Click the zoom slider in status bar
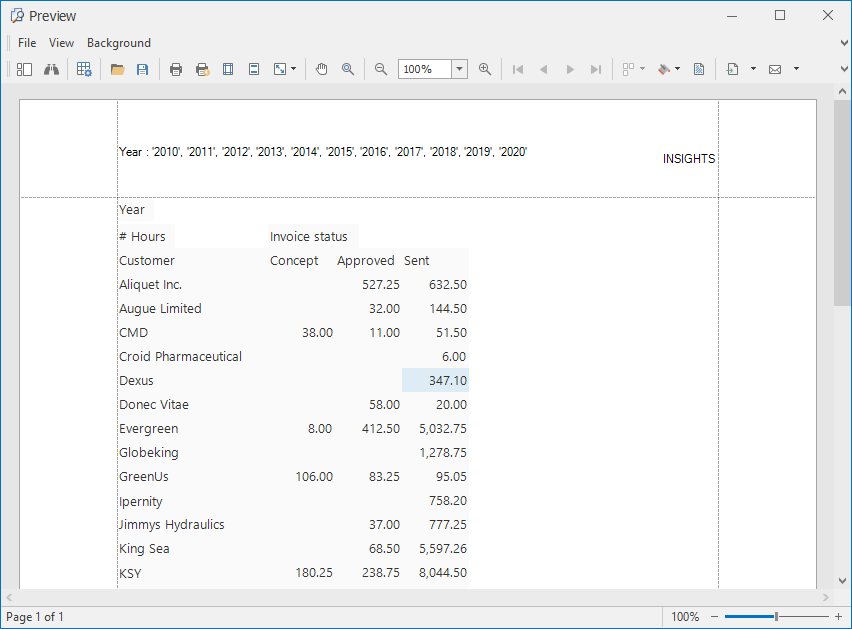852x629 pixels. coord(776,617)
